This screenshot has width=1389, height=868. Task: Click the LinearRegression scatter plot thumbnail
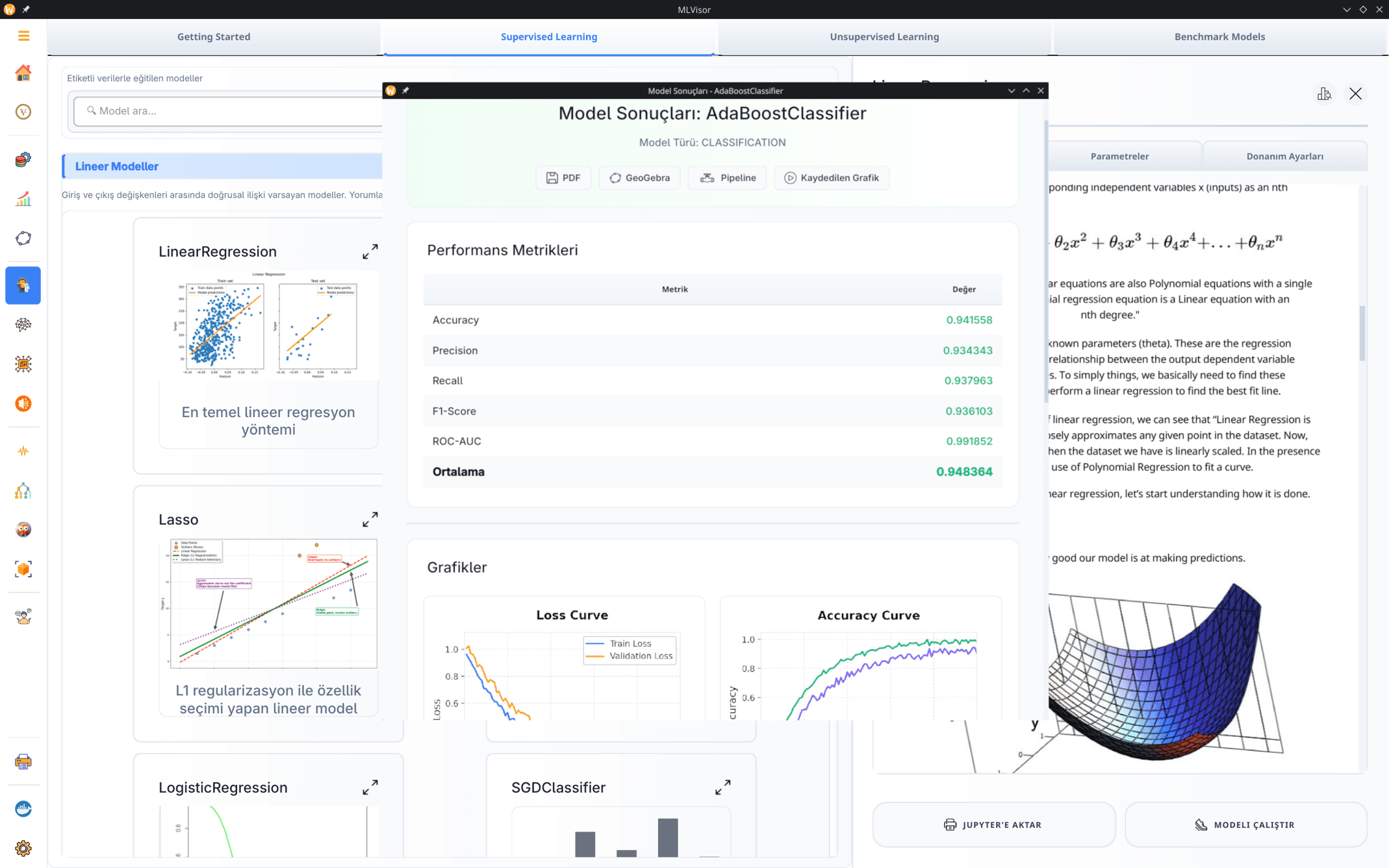[268, 325]
